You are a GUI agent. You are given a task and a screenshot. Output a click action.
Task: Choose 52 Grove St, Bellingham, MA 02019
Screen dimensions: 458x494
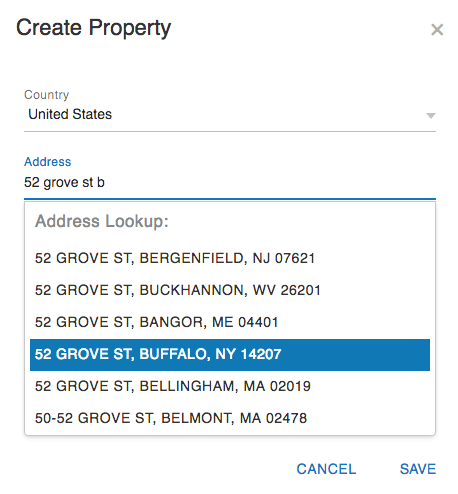click(x=230, y=387)
